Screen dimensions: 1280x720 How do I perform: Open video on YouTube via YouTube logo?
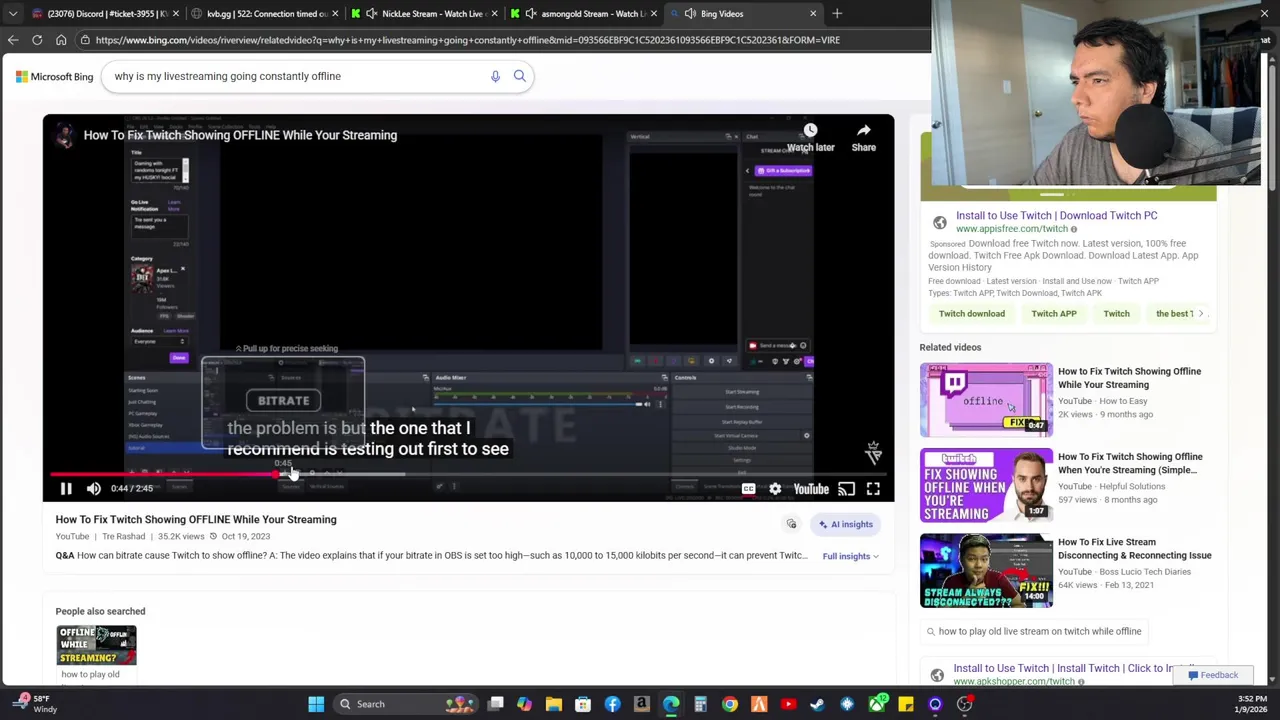811,489
